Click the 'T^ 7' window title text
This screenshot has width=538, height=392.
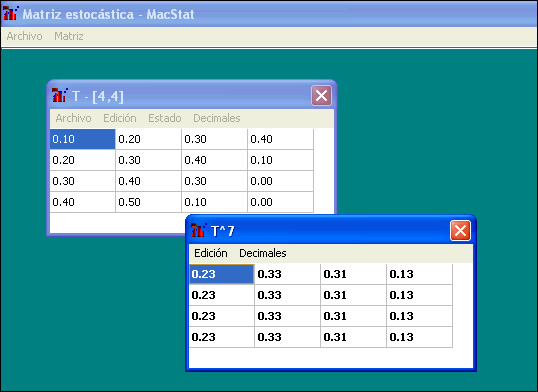click(x=223, y=231)
